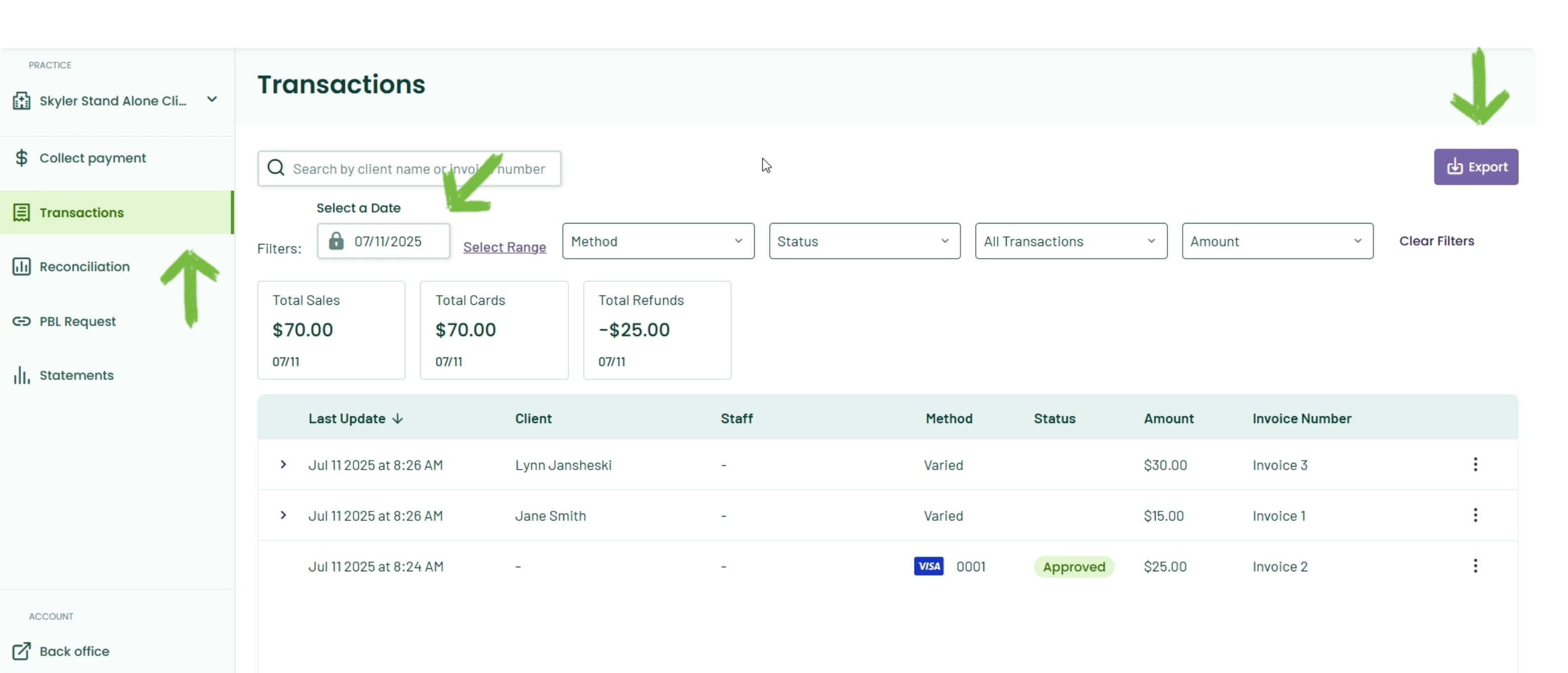Screen dimensions: 1568x673
Task: Expand the Jane Smith transaction row
Action: 283,515
